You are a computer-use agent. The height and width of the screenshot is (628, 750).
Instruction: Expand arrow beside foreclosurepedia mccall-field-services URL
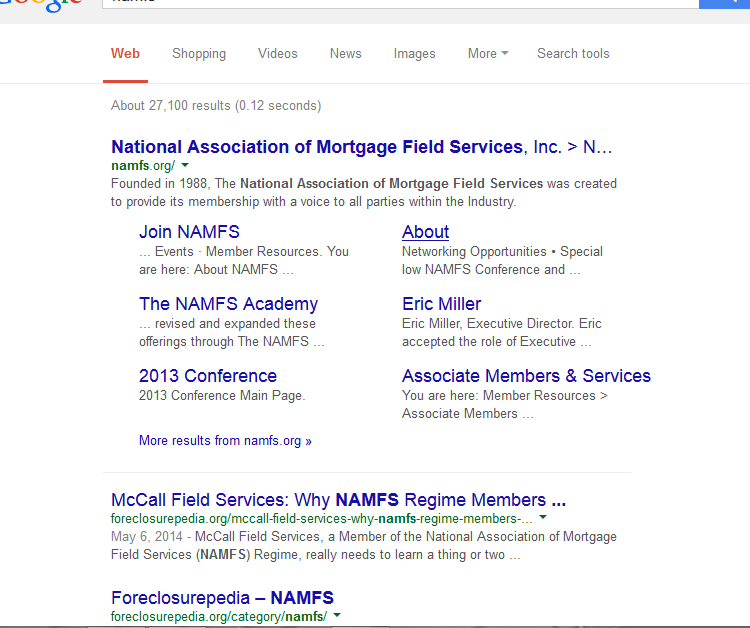point(543,517)
